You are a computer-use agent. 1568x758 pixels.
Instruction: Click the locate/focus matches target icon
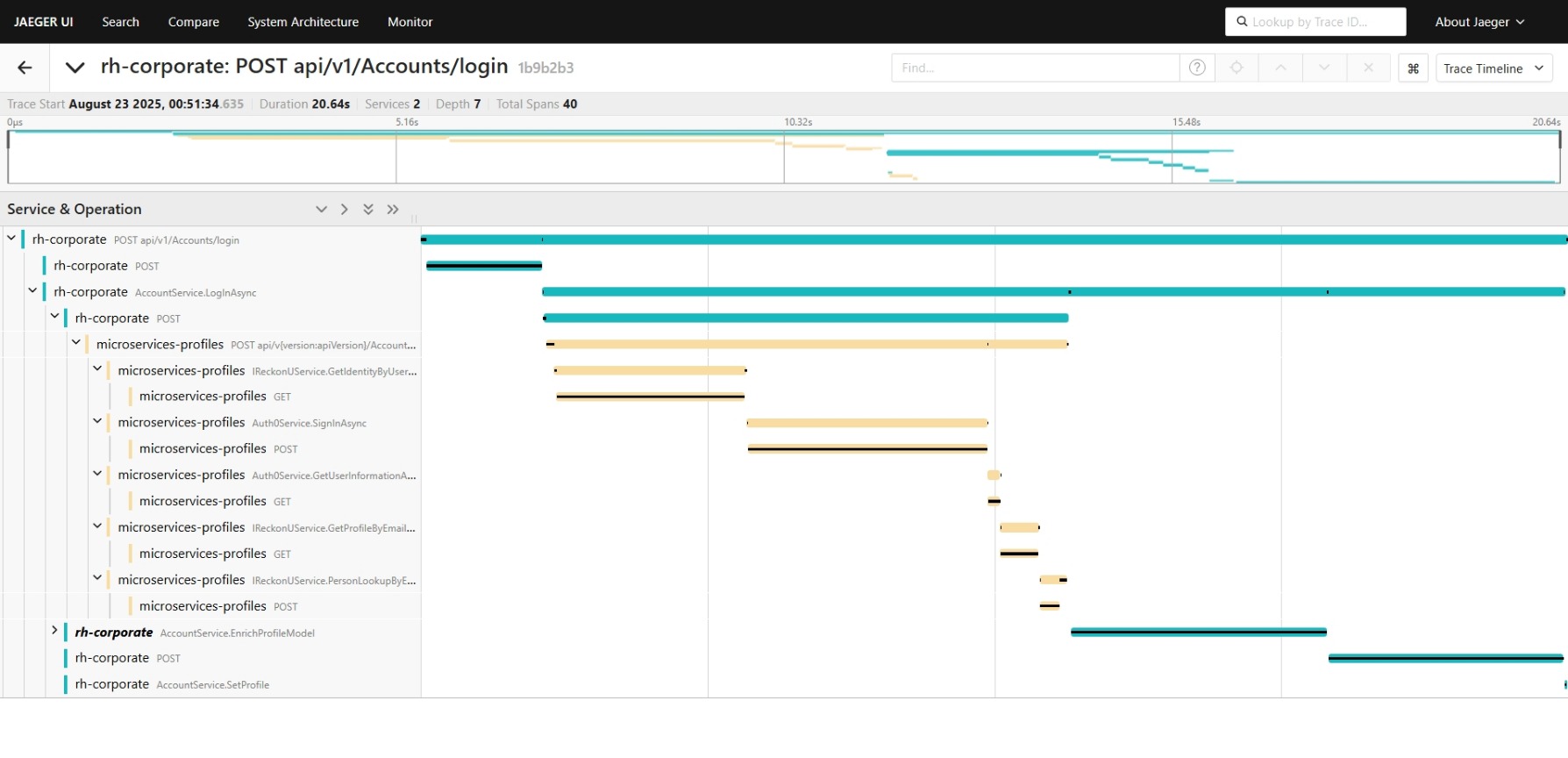pyautogui.click(x=1237, y=68)
